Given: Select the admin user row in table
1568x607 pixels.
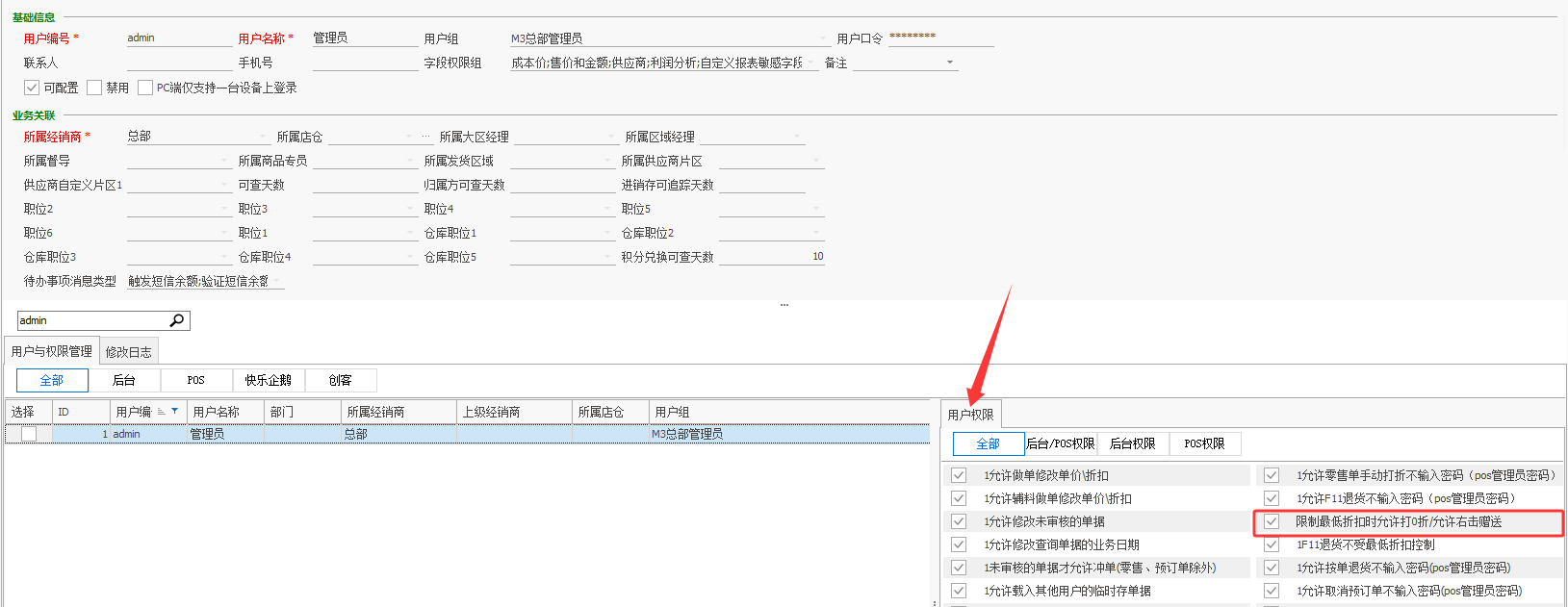Looking at the screenshot, I should [x=467, y=434].
